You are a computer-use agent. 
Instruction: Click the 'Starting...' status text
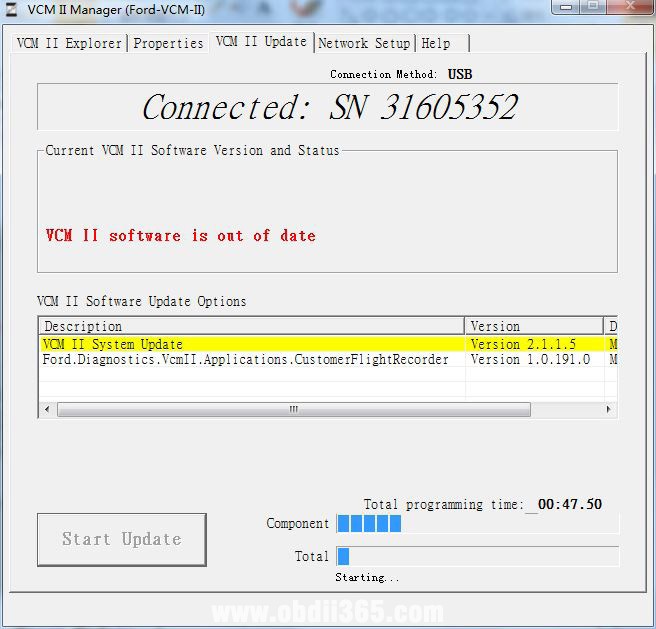367,578
